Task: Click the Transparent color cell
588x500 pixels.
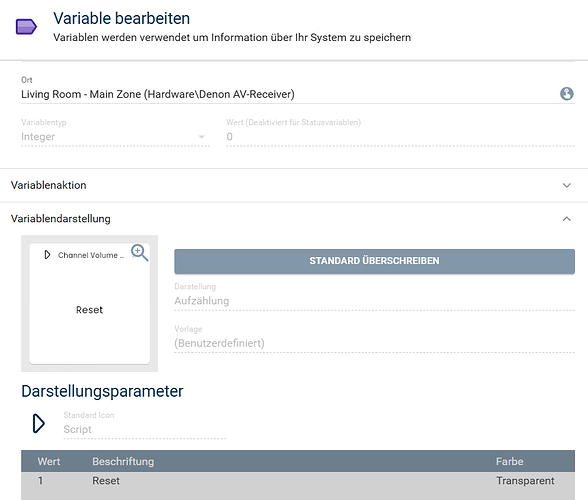Action: [x=525, y=481]
